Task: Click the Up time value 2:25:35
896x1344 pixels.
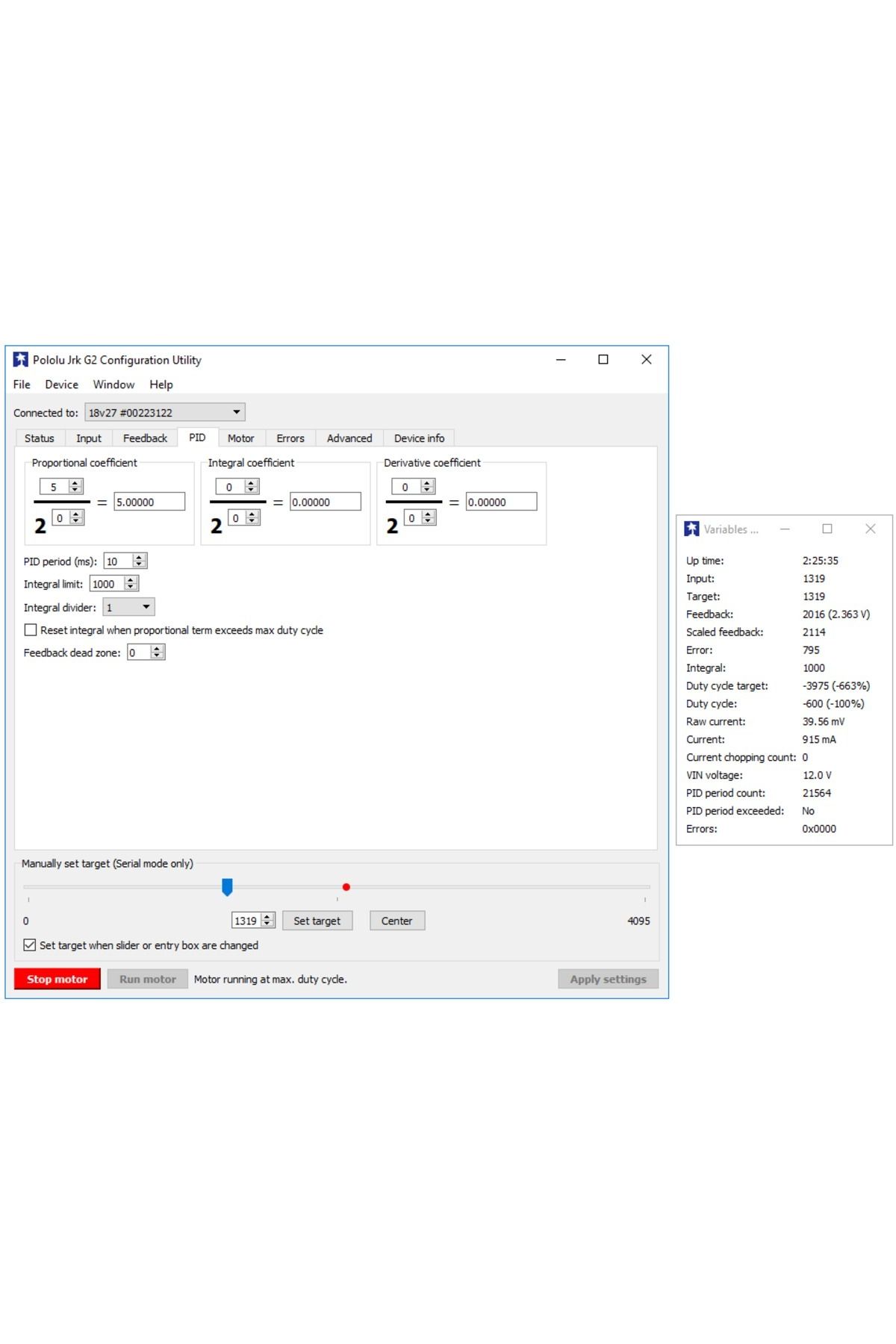Action: point(821,560)
